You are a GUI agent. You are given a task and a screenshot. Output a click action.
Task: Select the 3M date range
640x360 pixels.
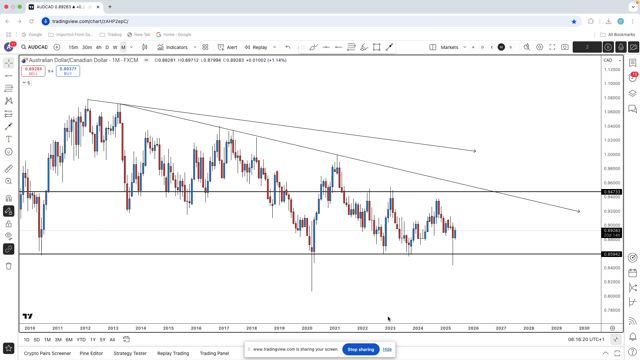tap(58, 340)
